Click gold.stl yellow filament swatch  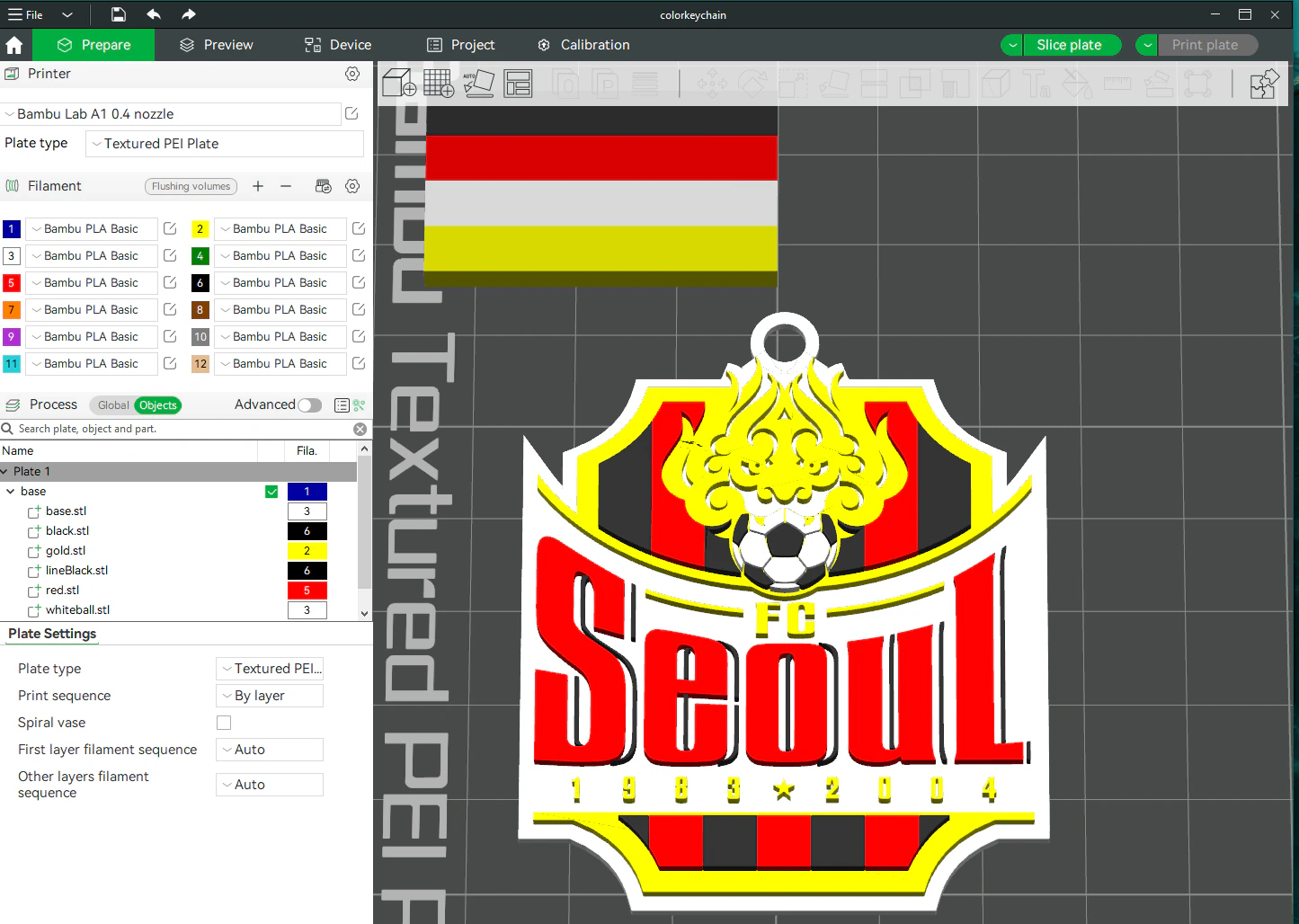pyautogui.click(x=307, y=551)
